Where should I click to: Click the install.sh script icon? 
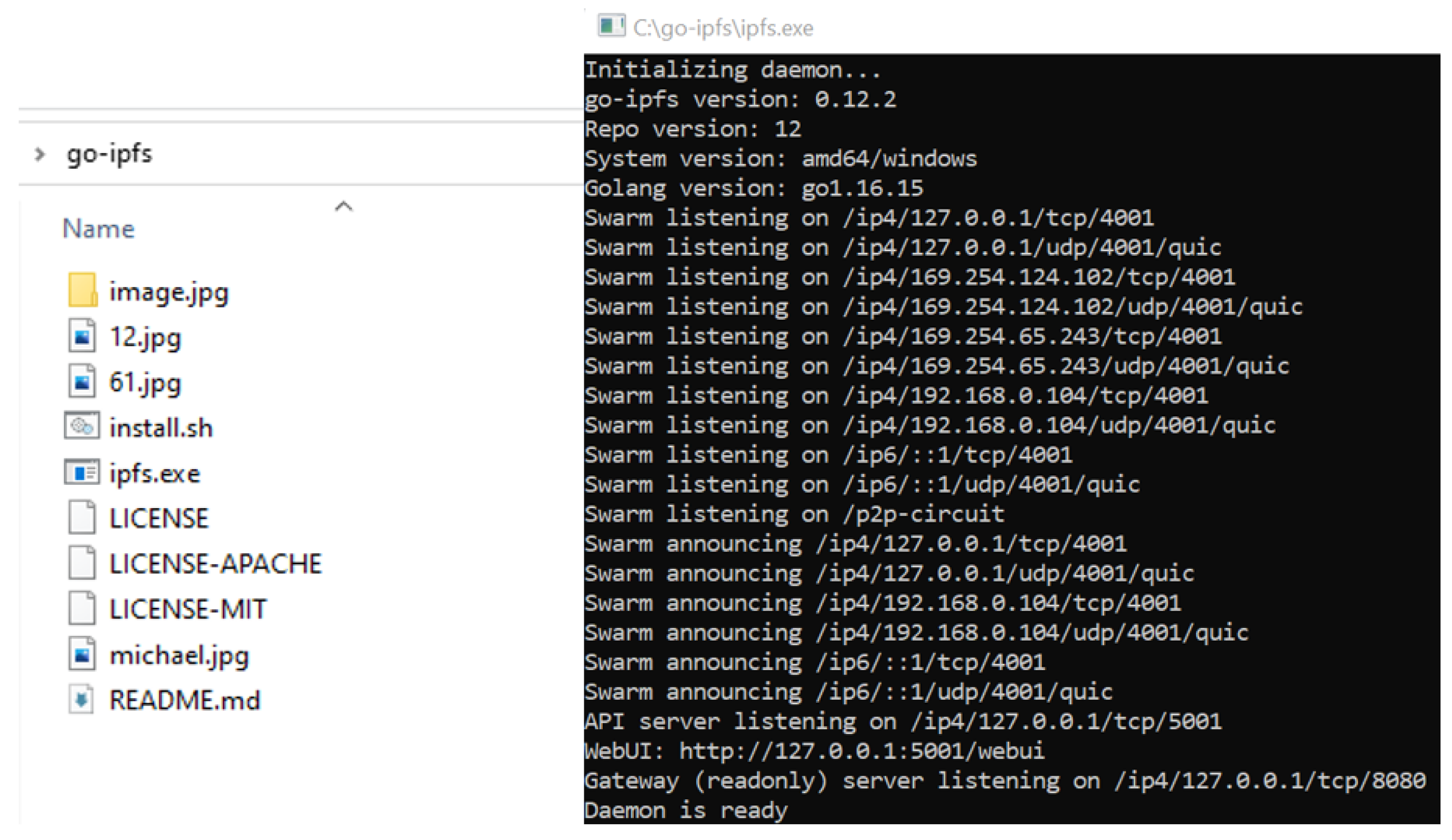tap(82, 426)
